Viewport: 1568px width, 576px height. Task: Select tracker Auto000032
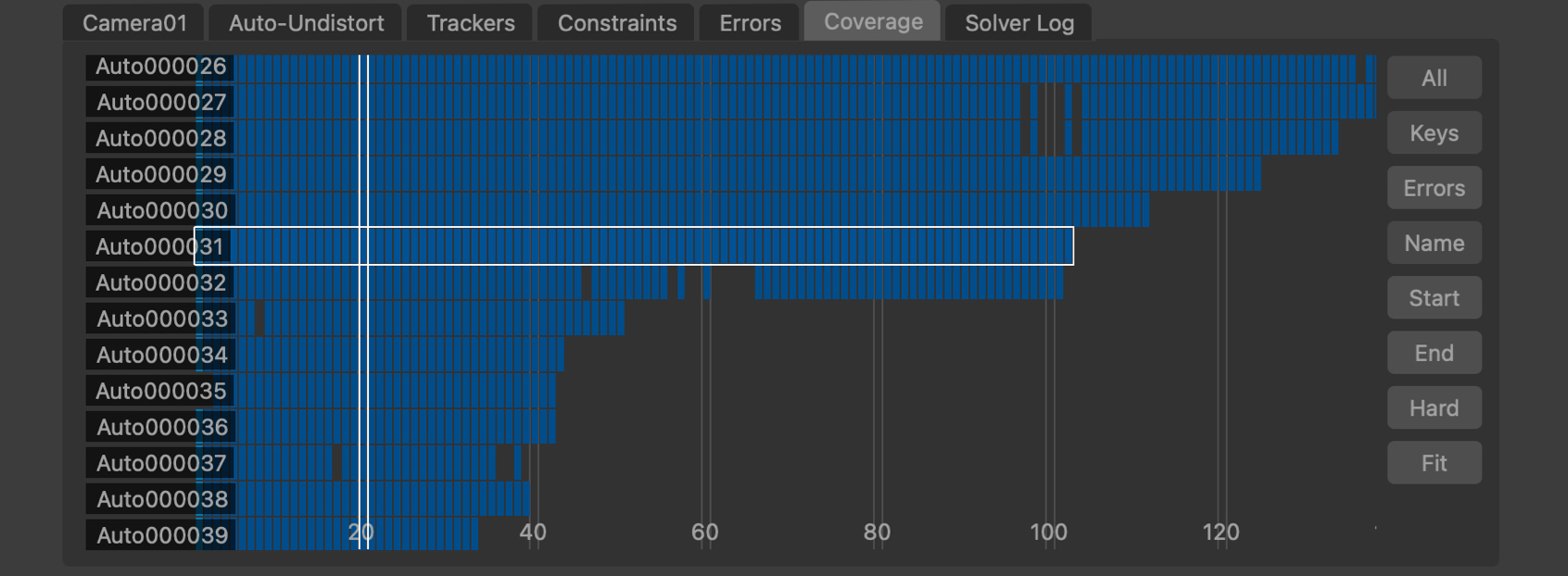point(160,283)
